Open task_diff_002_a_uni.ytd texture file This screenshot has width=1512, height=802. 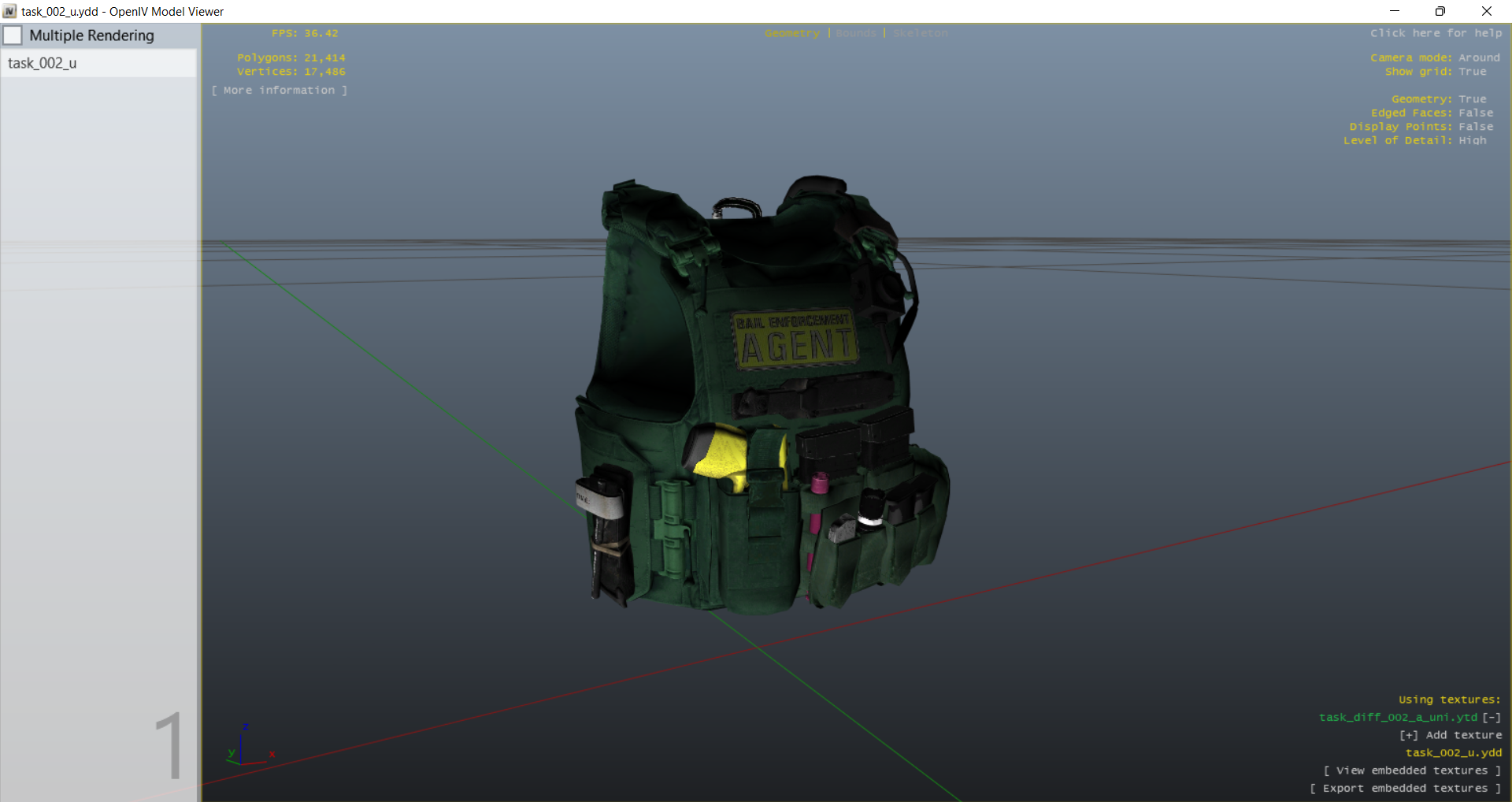[x=1398, y=717]
